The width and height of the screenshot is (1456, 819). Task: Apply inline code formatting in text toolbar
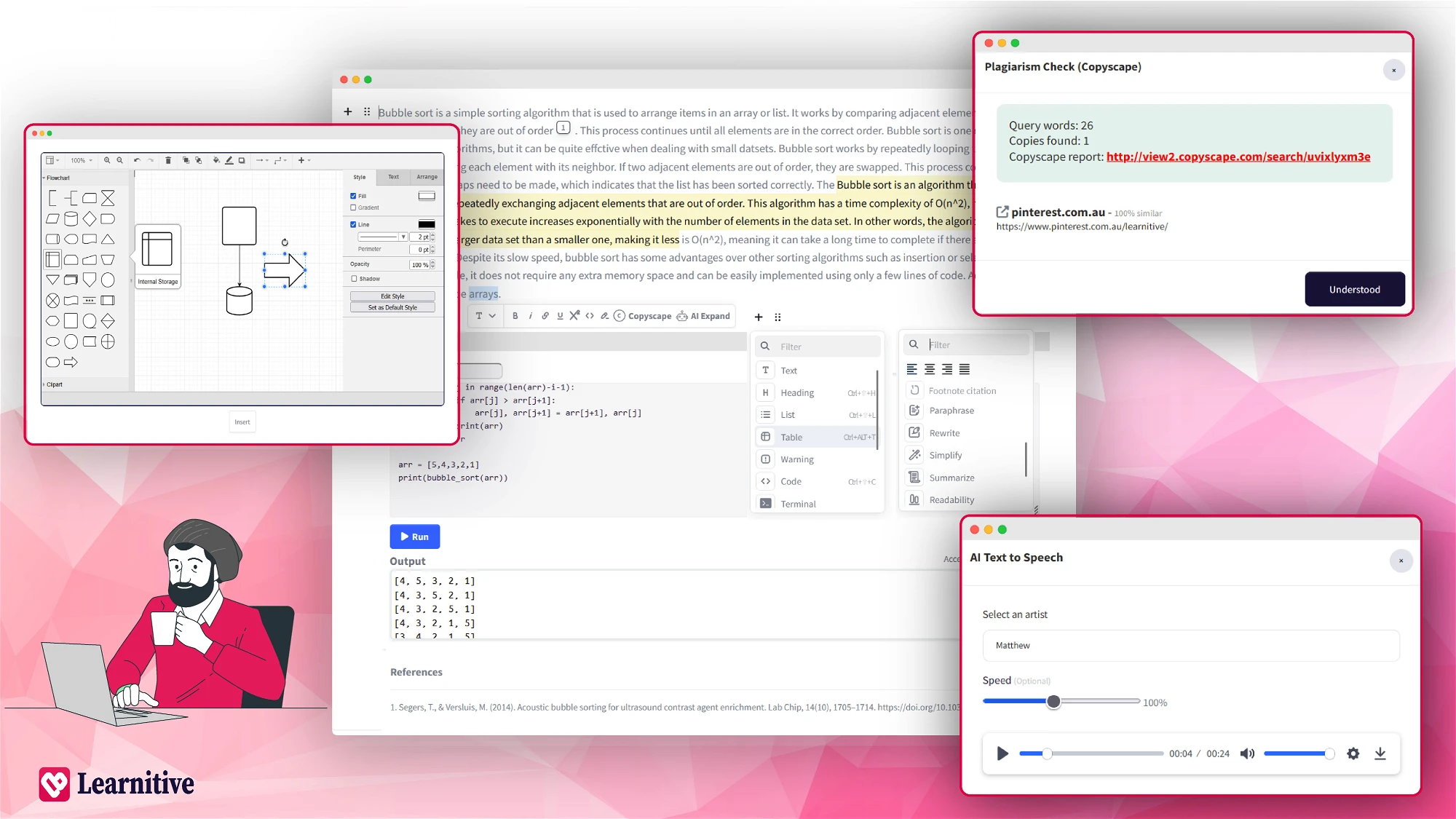[590, 316]
